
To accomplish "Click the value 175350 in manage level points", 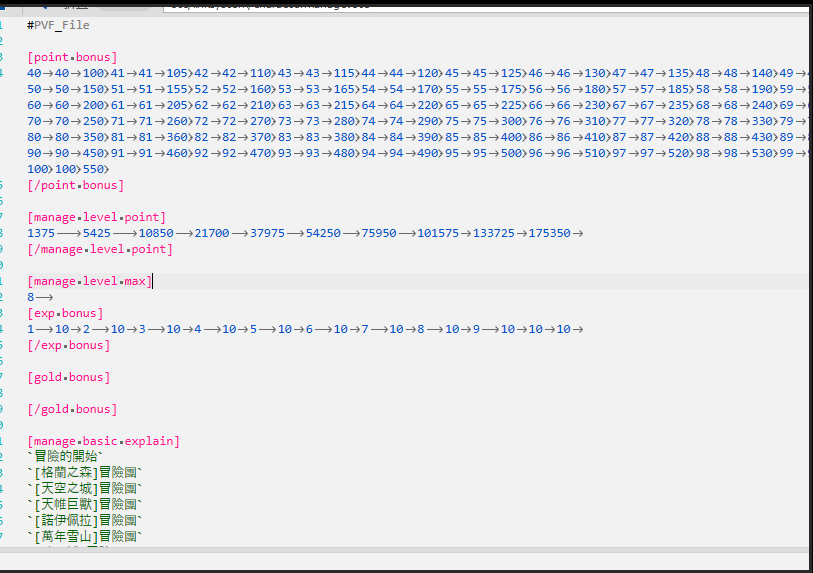I will coord(550,233).
